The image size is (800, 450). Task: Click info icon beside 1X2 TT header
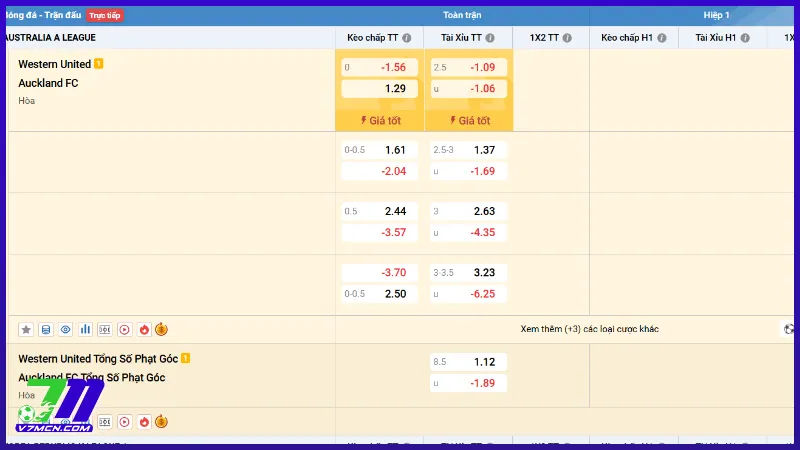click(x=566, y=38)
